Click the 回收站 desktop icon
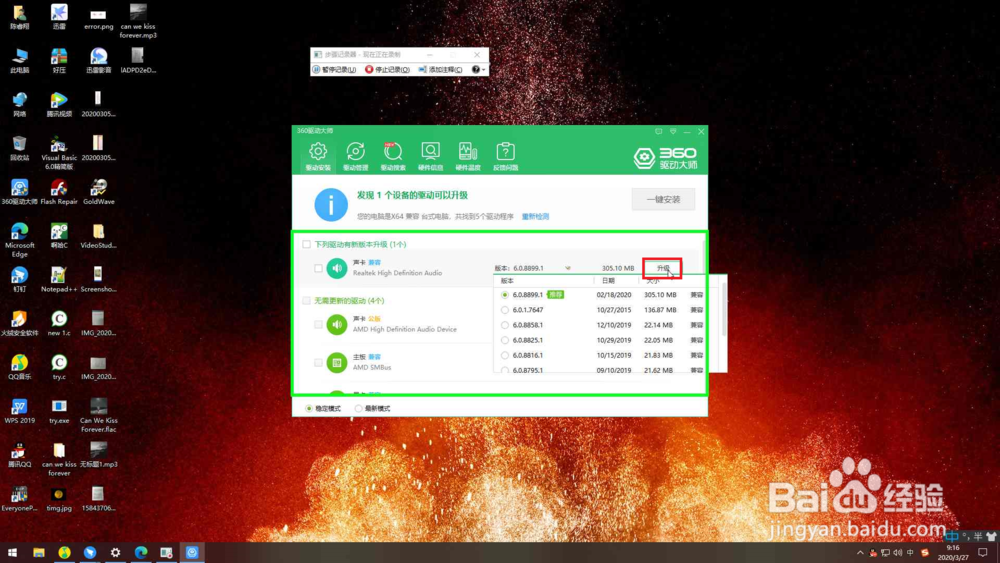The image size is (1000, 563). [19, 148]
